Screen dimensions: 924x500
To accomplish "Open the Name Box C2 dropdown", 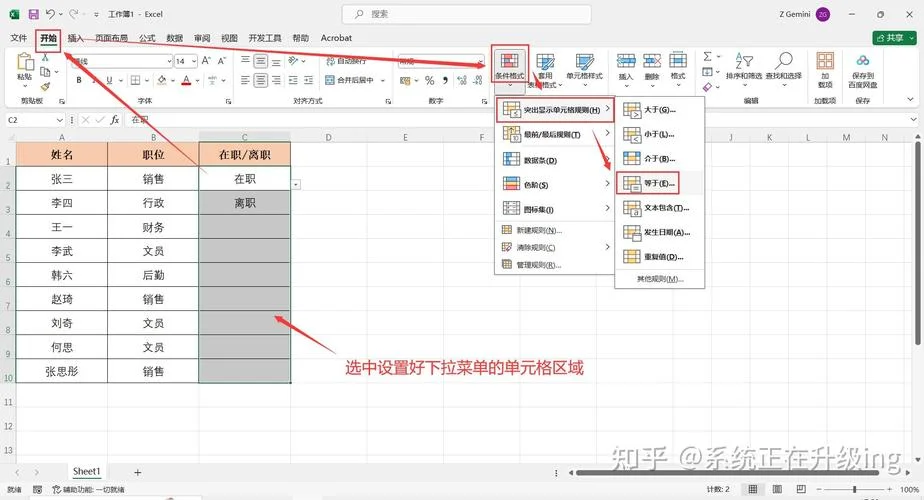I will tap(60, 120).
